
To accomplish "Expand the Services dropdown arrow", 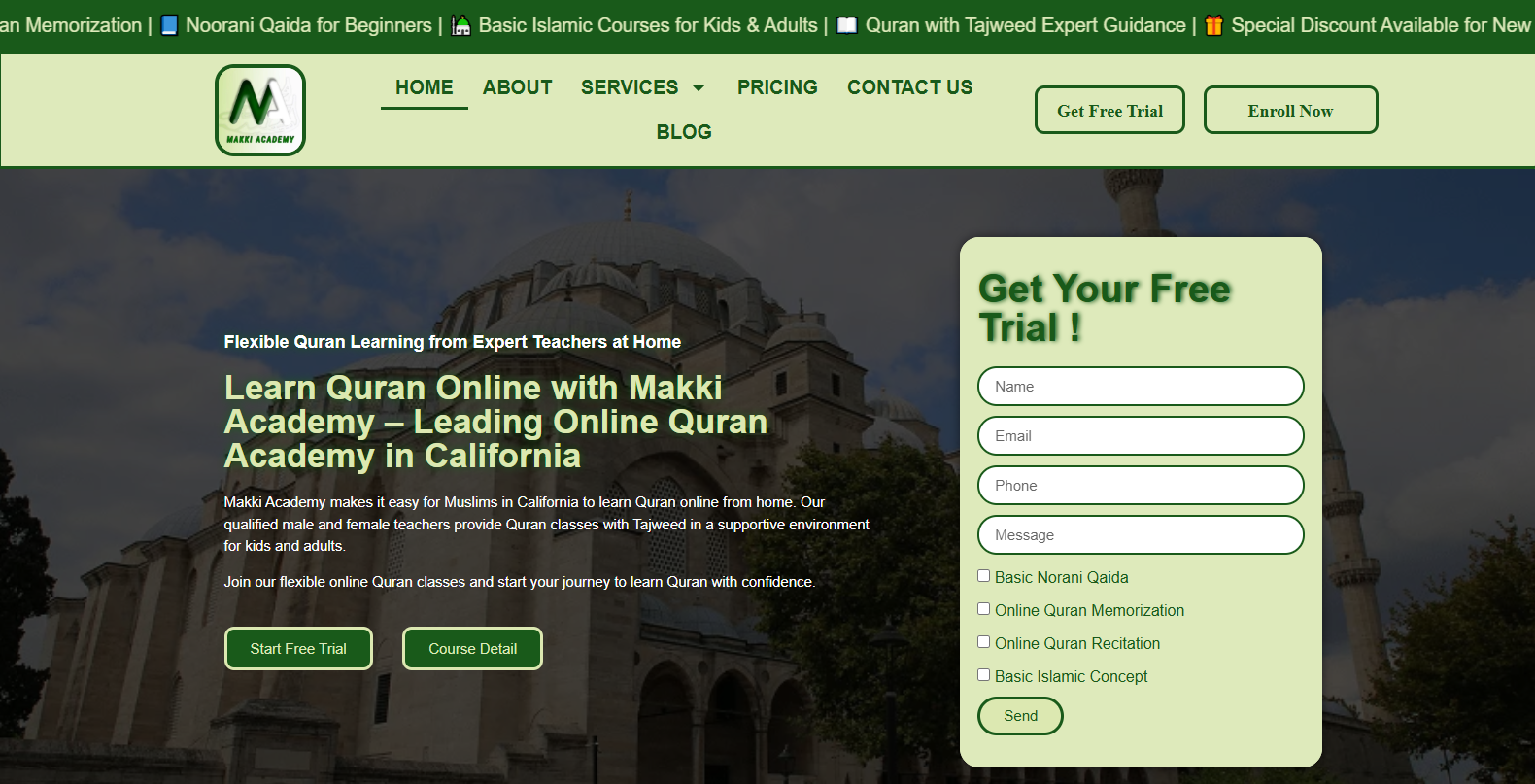I will pyautogui.click(x=699, y=88).
